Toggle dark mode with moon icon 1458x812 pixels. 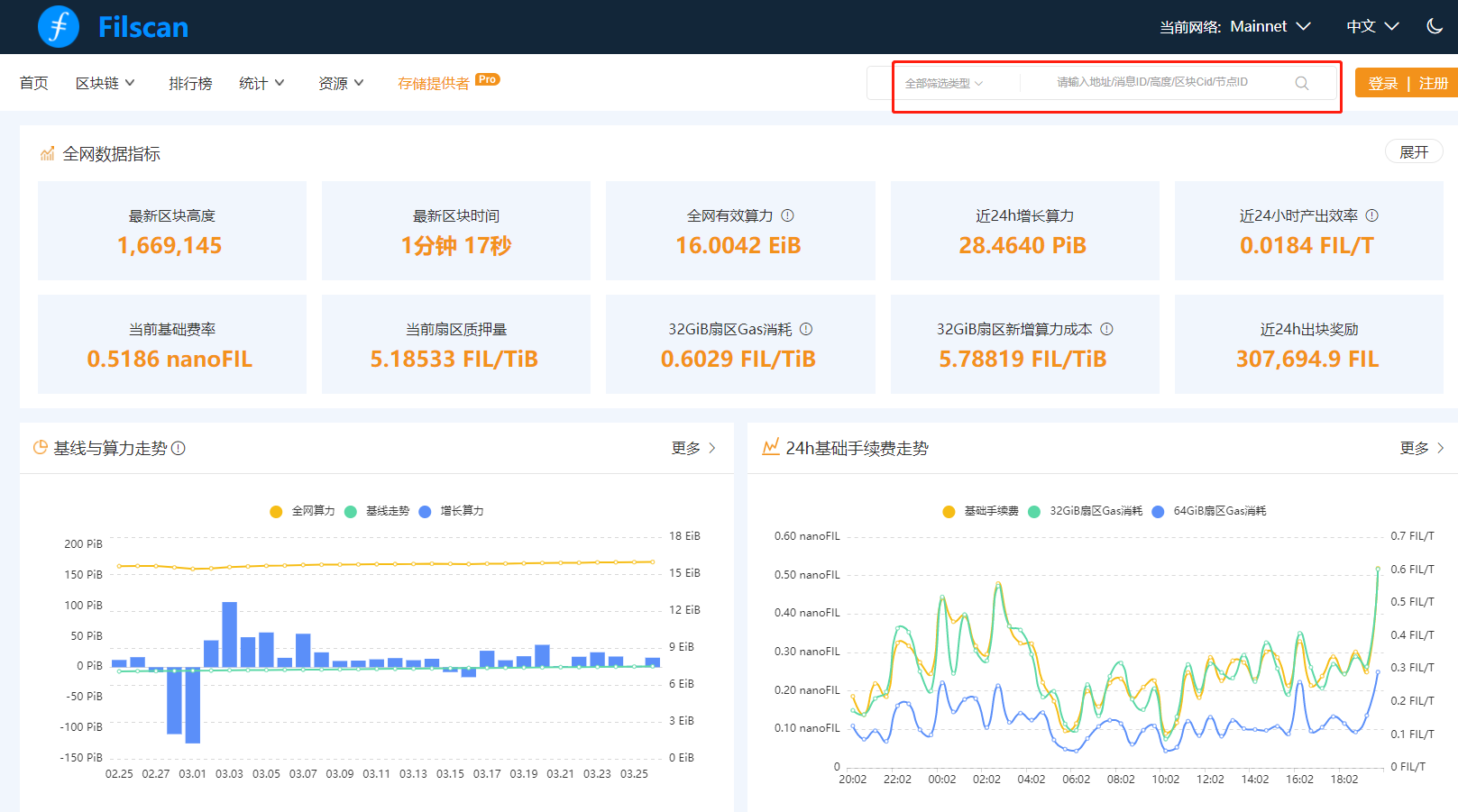[x=1435, y=26]
